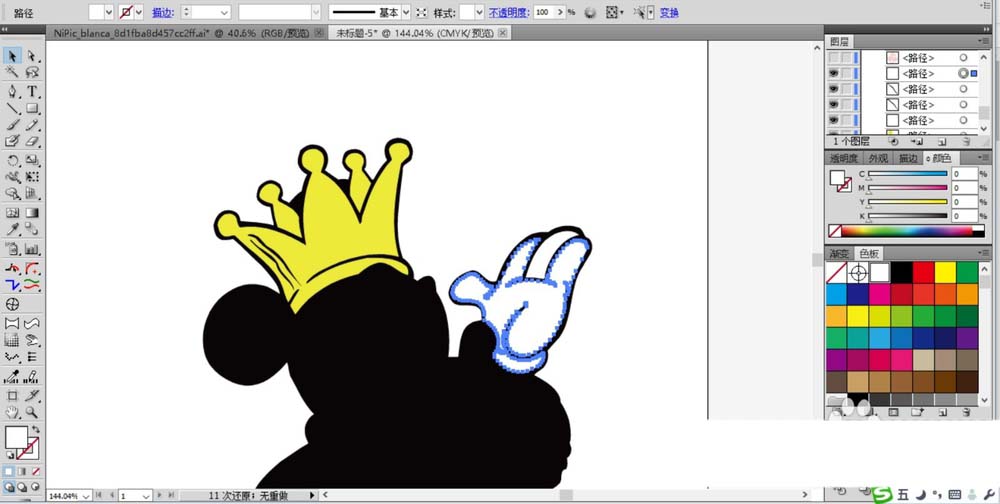Set paint mode to None in toolbox
The width and height of the screenshot is (1000, 504).
[x=36, y=471]
